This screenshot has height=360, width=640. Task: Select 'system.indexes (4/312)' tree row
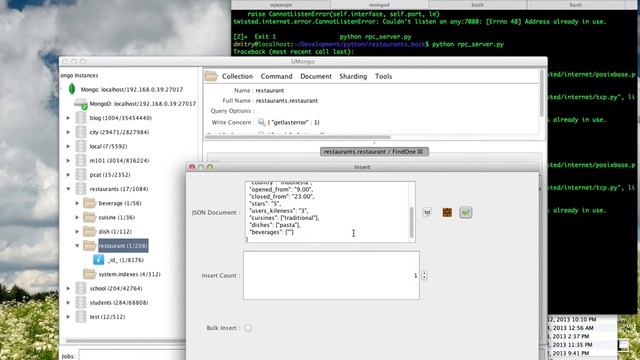129,274
